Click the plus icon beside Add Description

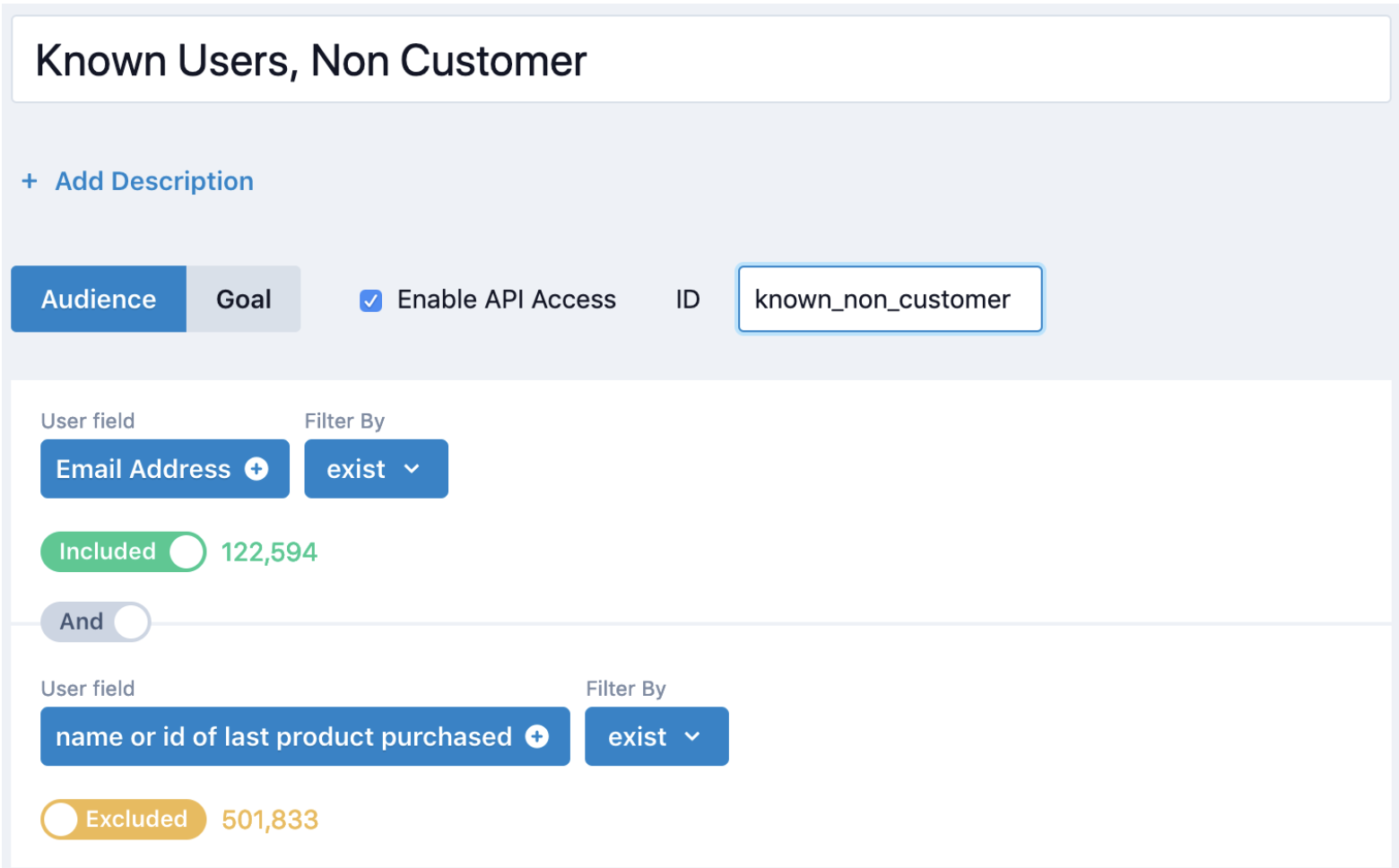(30, 181)
